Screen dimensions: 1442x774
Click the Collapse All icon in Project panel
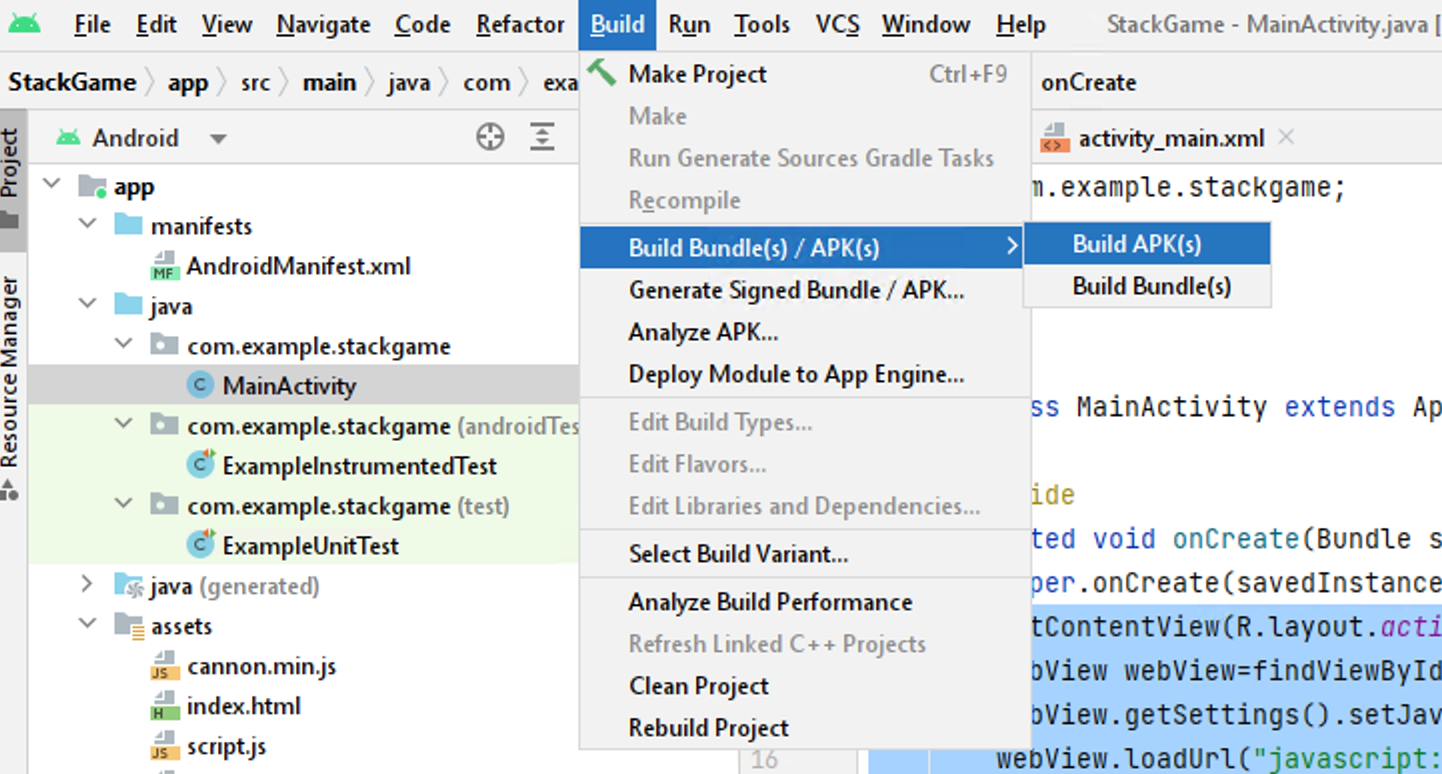click(542, 138)
